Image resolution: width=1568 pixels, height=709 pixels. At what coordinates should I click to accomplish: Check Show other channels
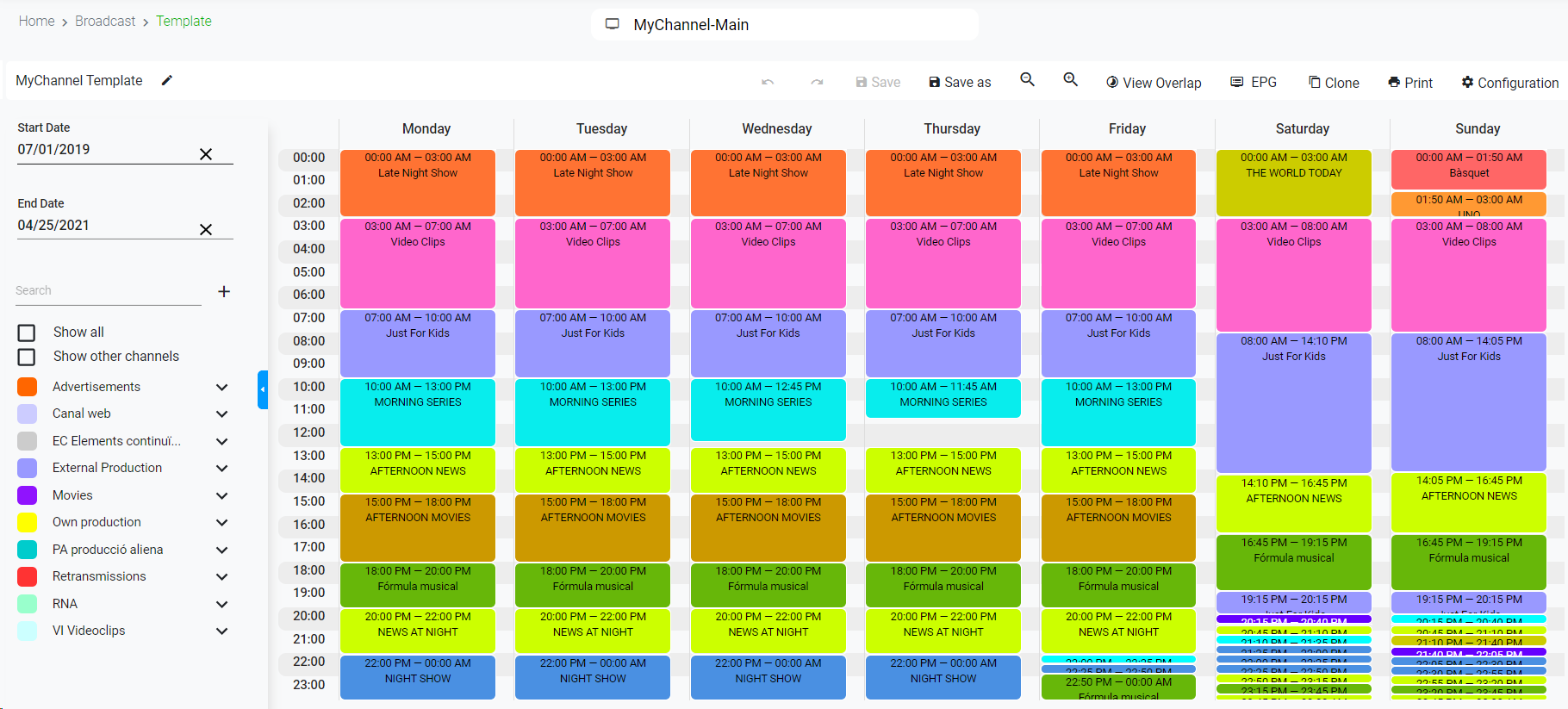[x=27, y=357]
